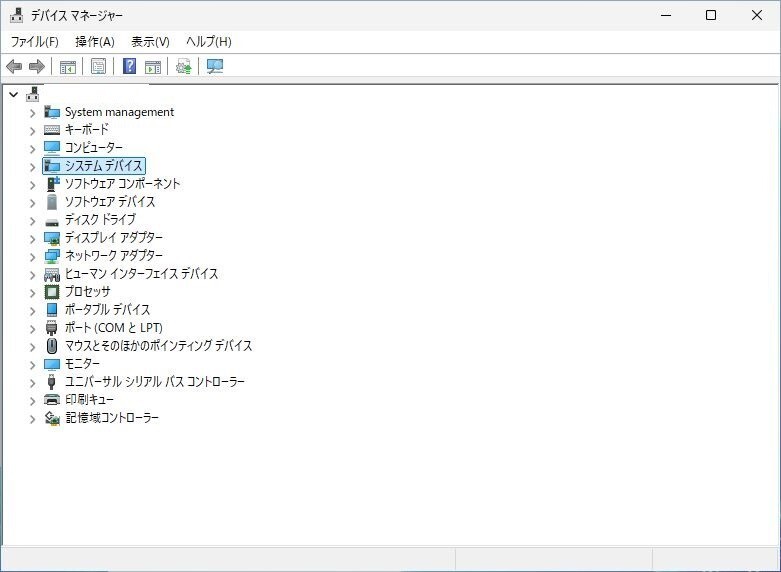Toggle the action pane toolbar icon
Viewport: 781px width, 572px height.
pyautogui.click(x=153, y=66)
